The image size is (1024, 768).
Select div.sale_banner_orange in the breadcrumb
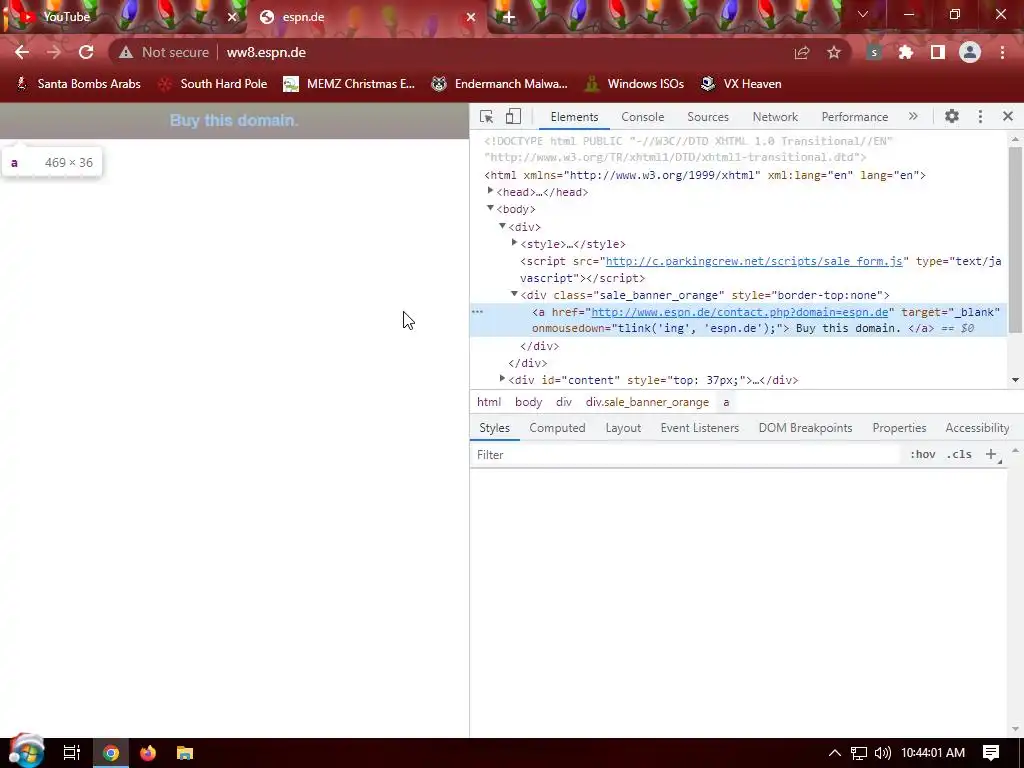[647, 402]
